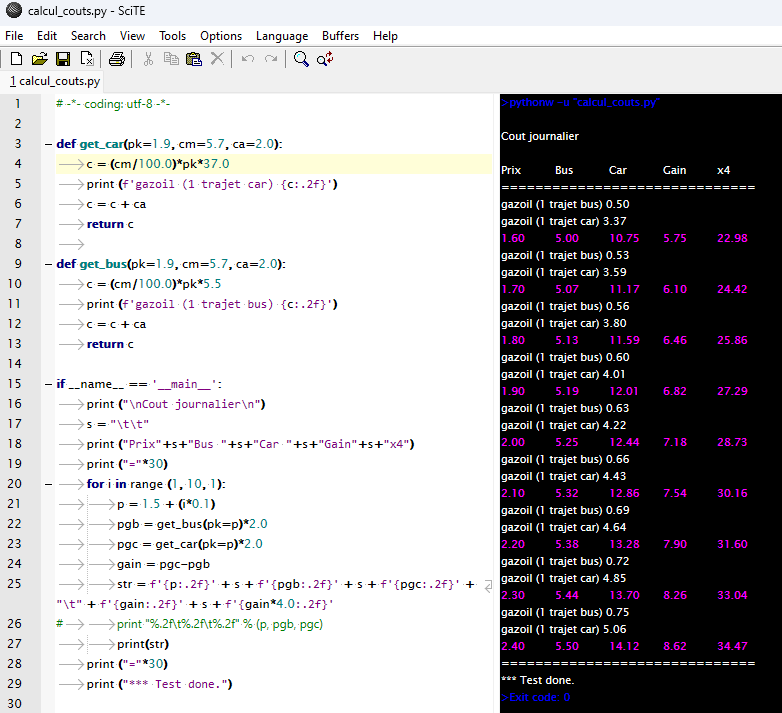Click the SciTE application icon in the title bar

click(13, 10)
